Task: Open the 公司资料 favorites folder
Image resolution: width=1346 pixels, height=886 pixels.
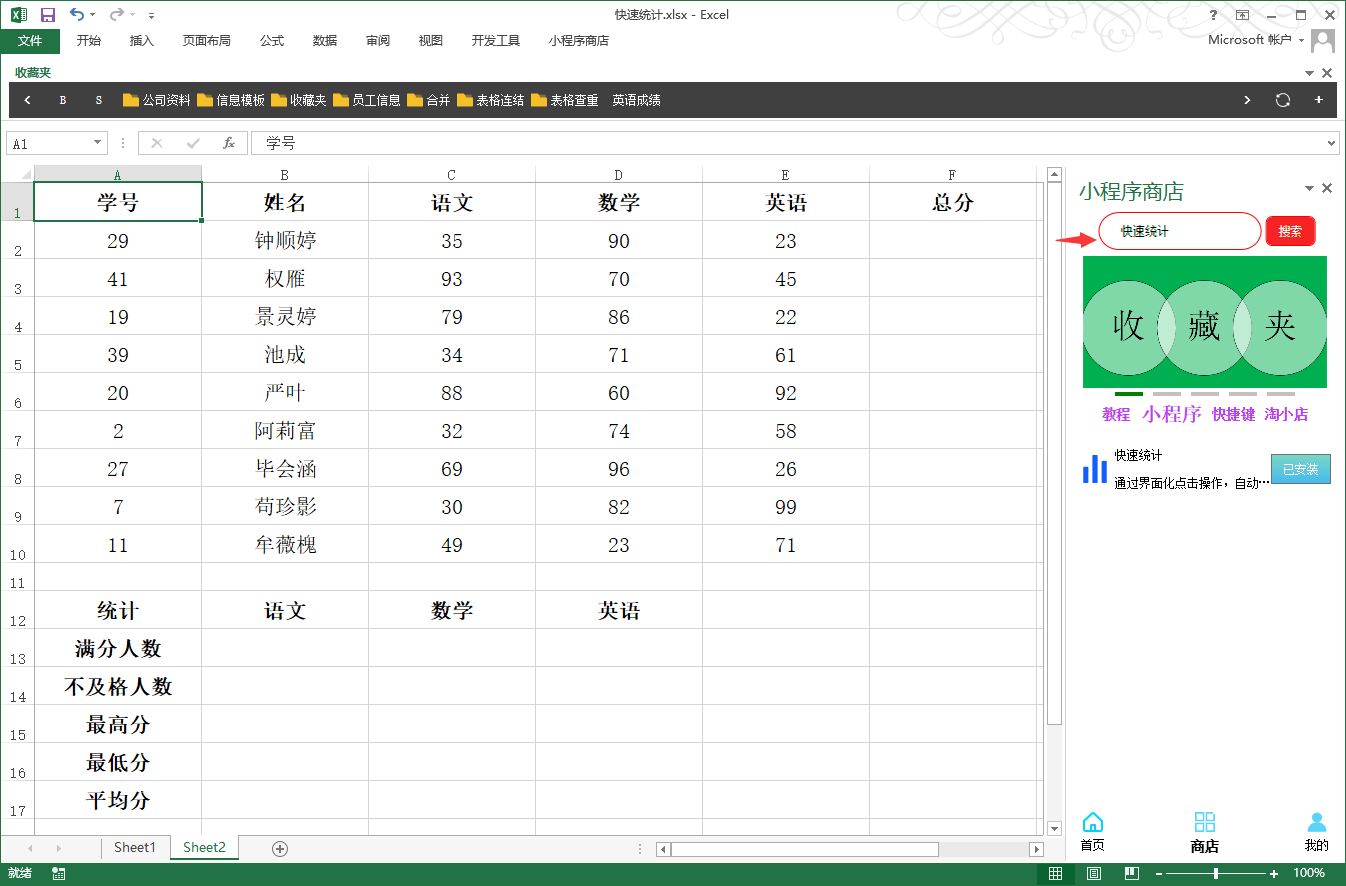Action: 157,100
